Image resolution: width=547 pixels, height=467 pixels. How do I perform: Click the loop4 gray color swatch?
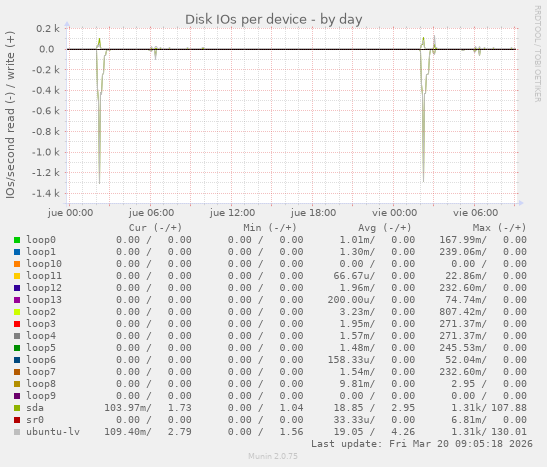click(17, 336)
